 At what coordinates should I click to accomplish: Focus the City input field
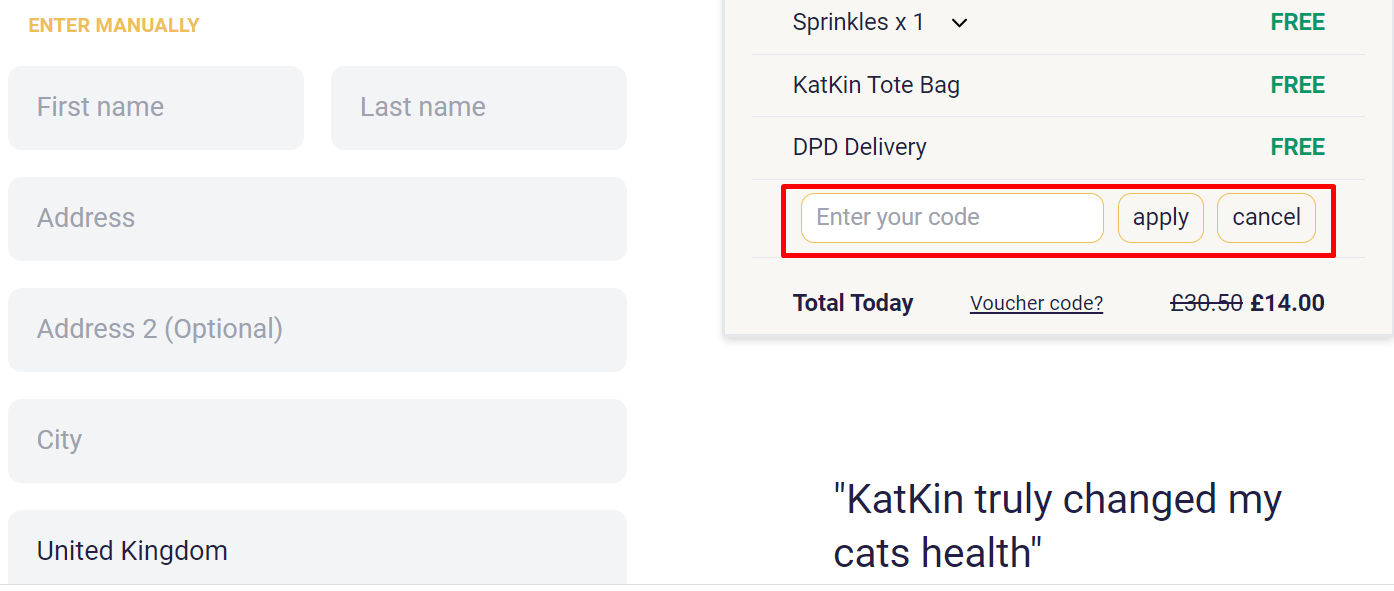click(x=317, y=440)
